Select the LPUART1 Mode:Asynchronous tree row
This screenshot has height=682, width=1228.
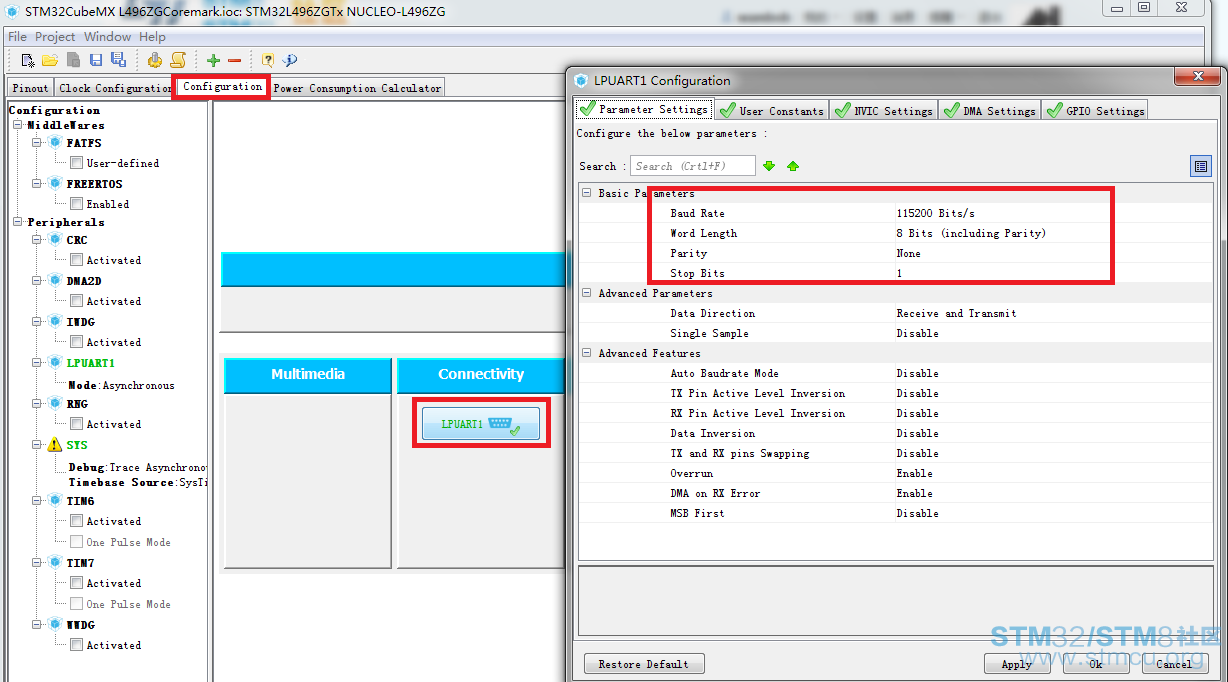click(x=121, y=385)
